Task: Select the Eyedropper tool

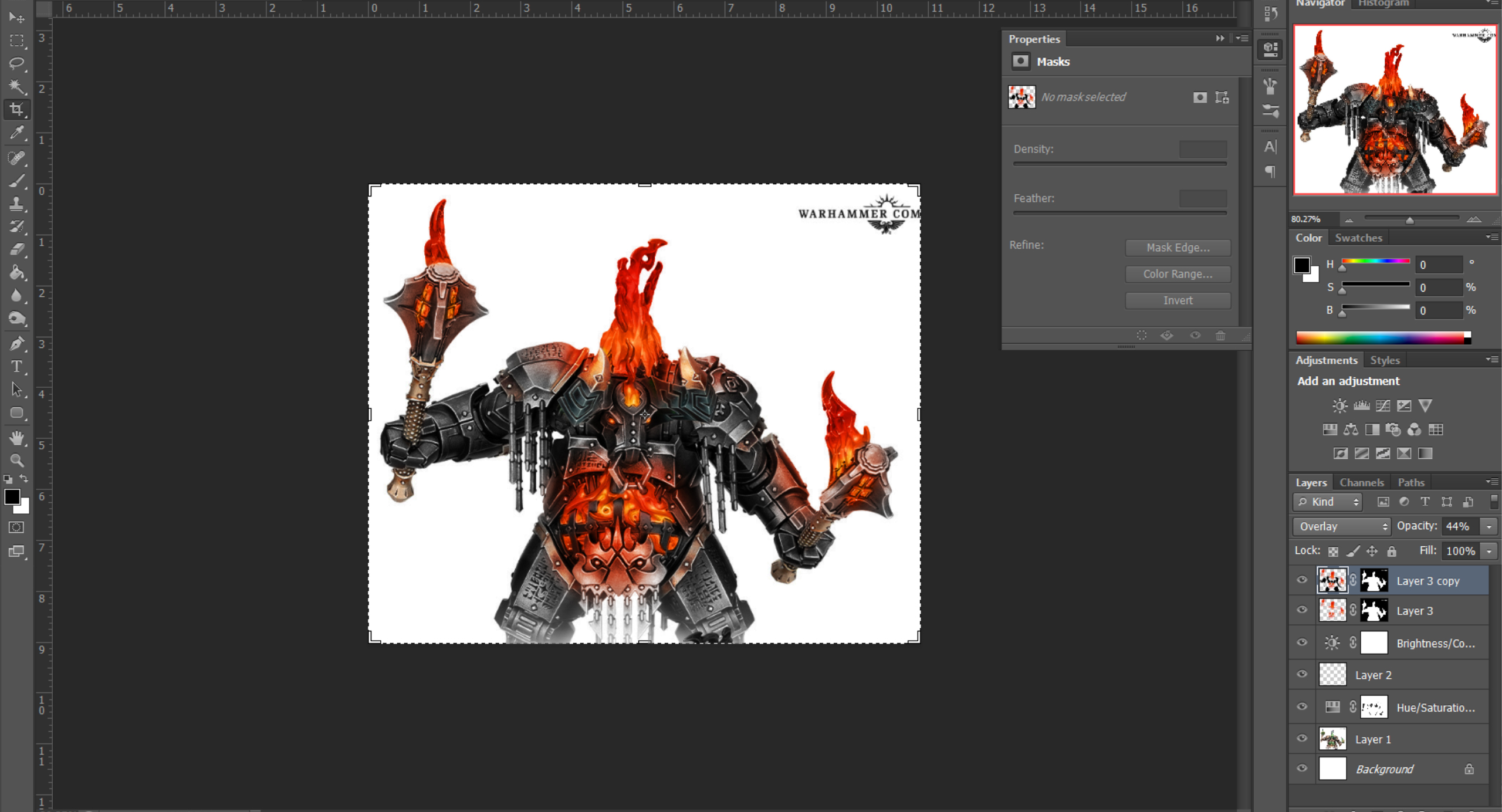Action: [x=16, y=133]
